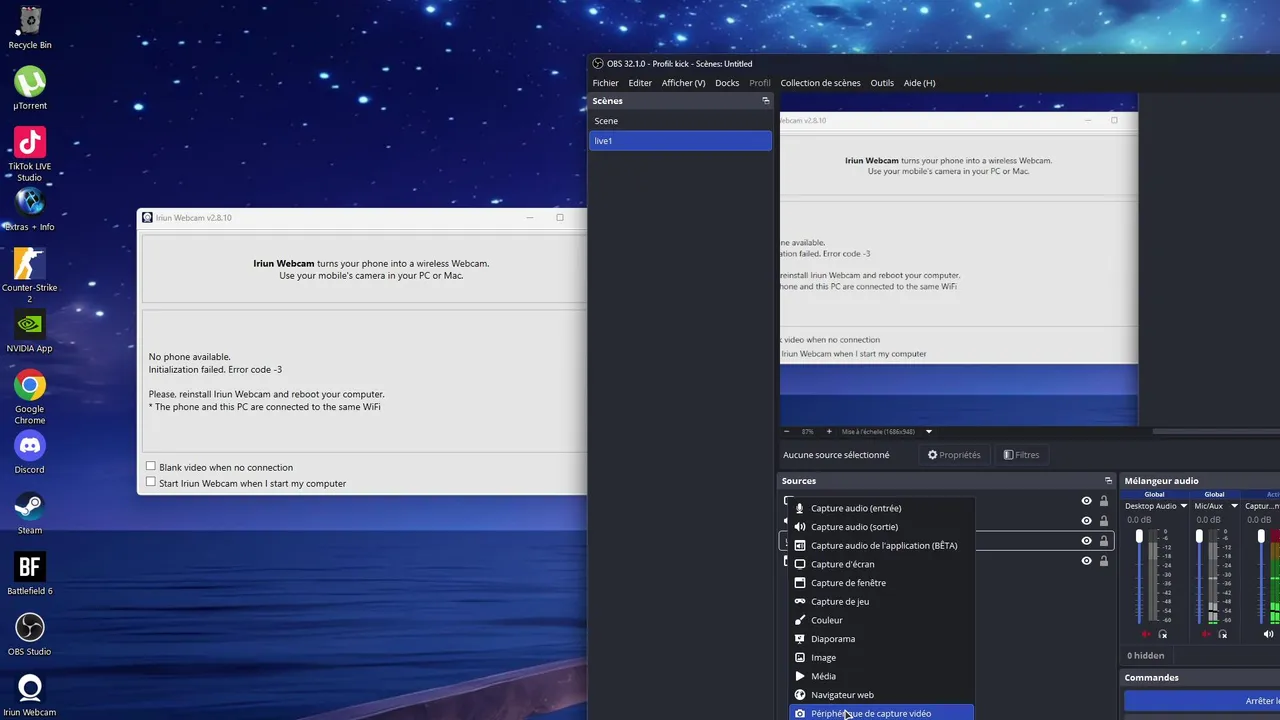The image size is (1280, 720).
Task: Toggle visibility eye of the outlined source row
Action: (1086, 541)
